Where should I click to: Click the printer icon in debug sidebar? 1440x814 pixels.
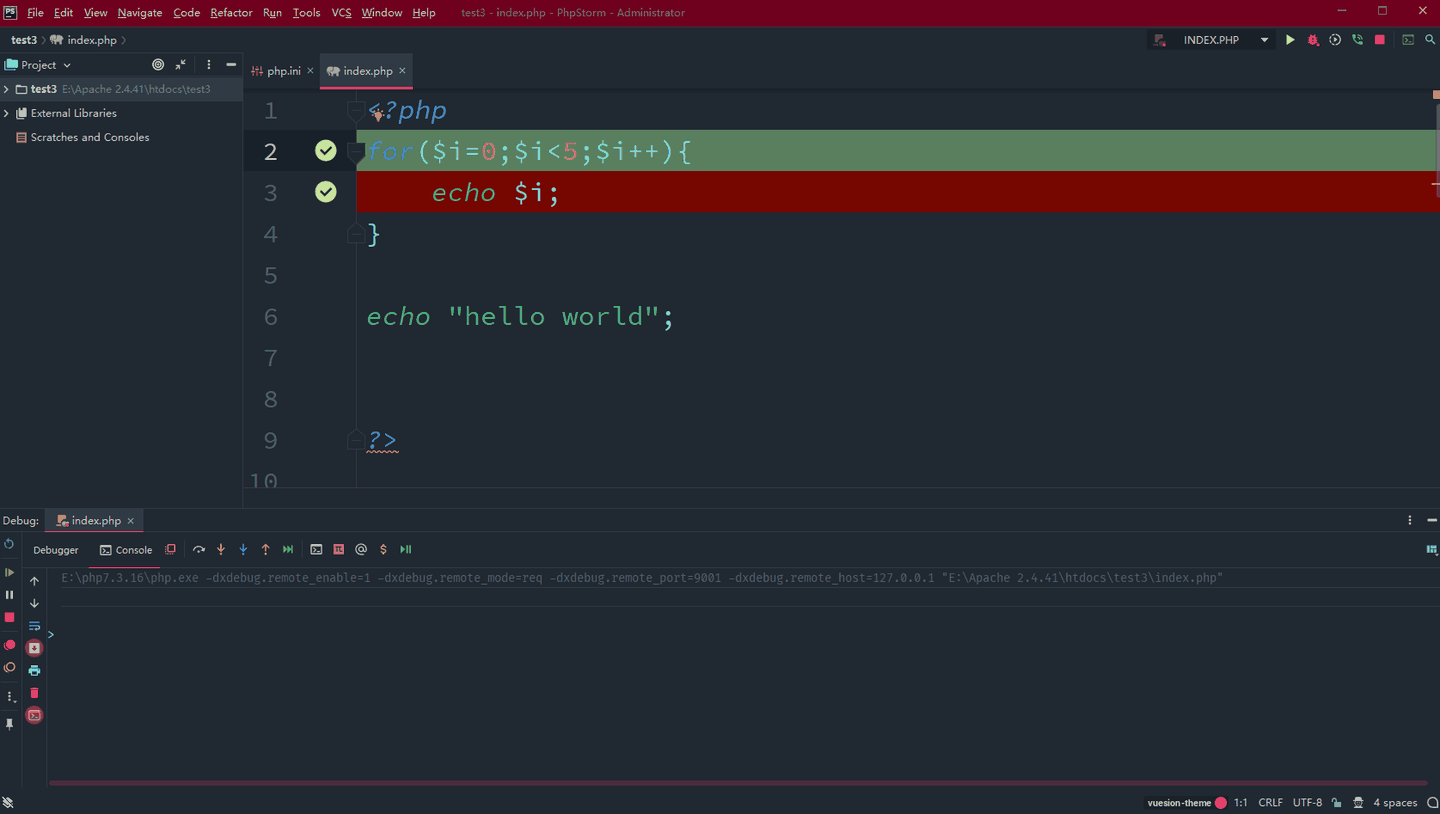tap(34, 670)
